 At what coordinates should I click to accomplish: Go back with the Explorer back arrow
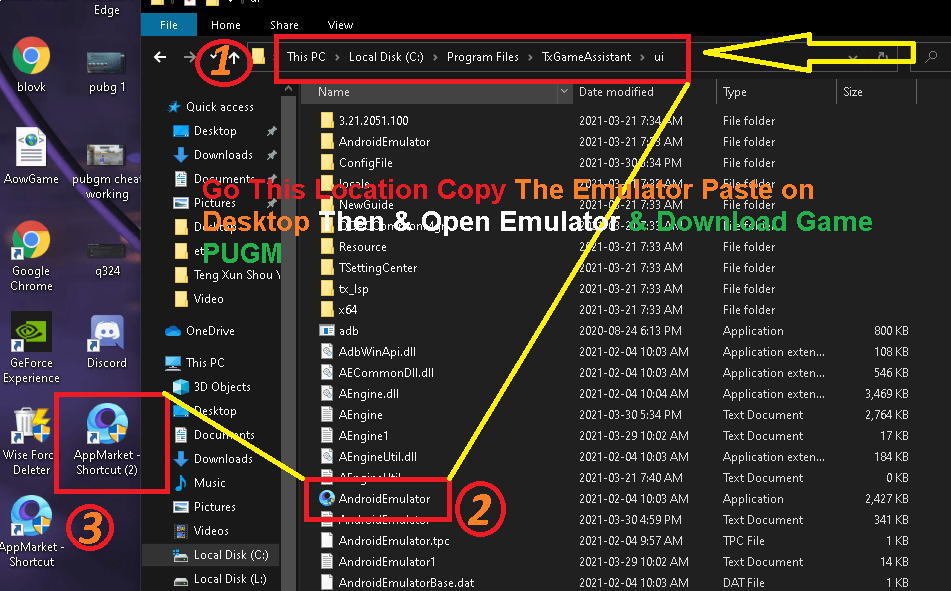(x=160, y=57)
